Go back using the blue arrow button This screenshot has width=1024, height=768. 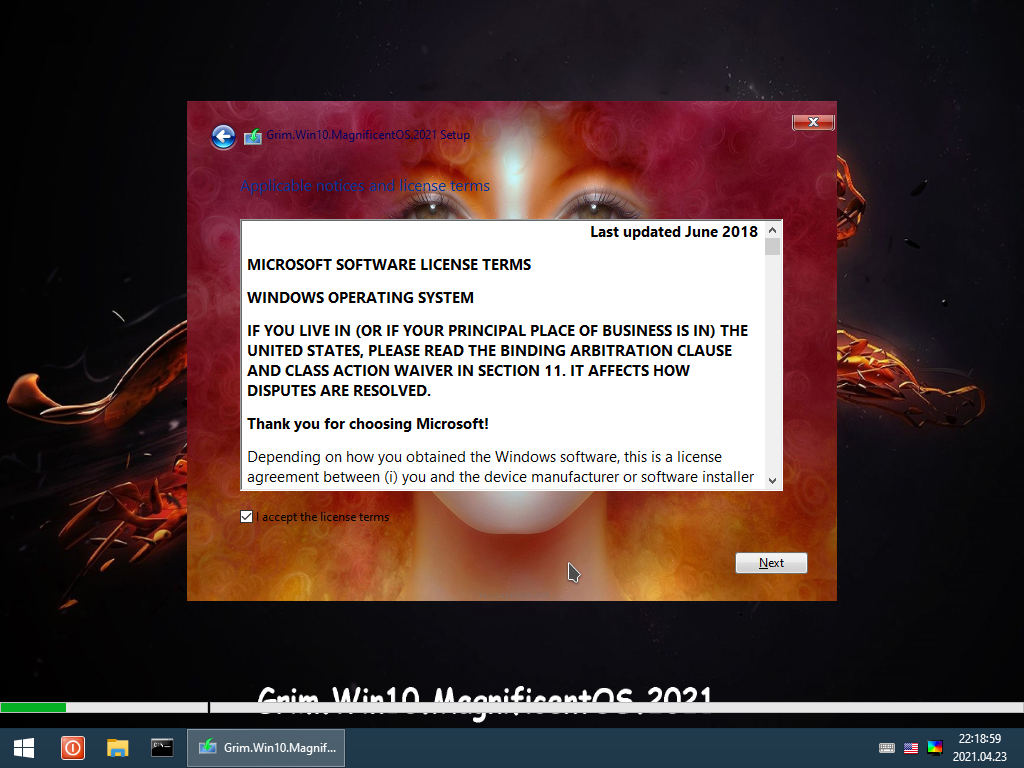click(223, 136)
